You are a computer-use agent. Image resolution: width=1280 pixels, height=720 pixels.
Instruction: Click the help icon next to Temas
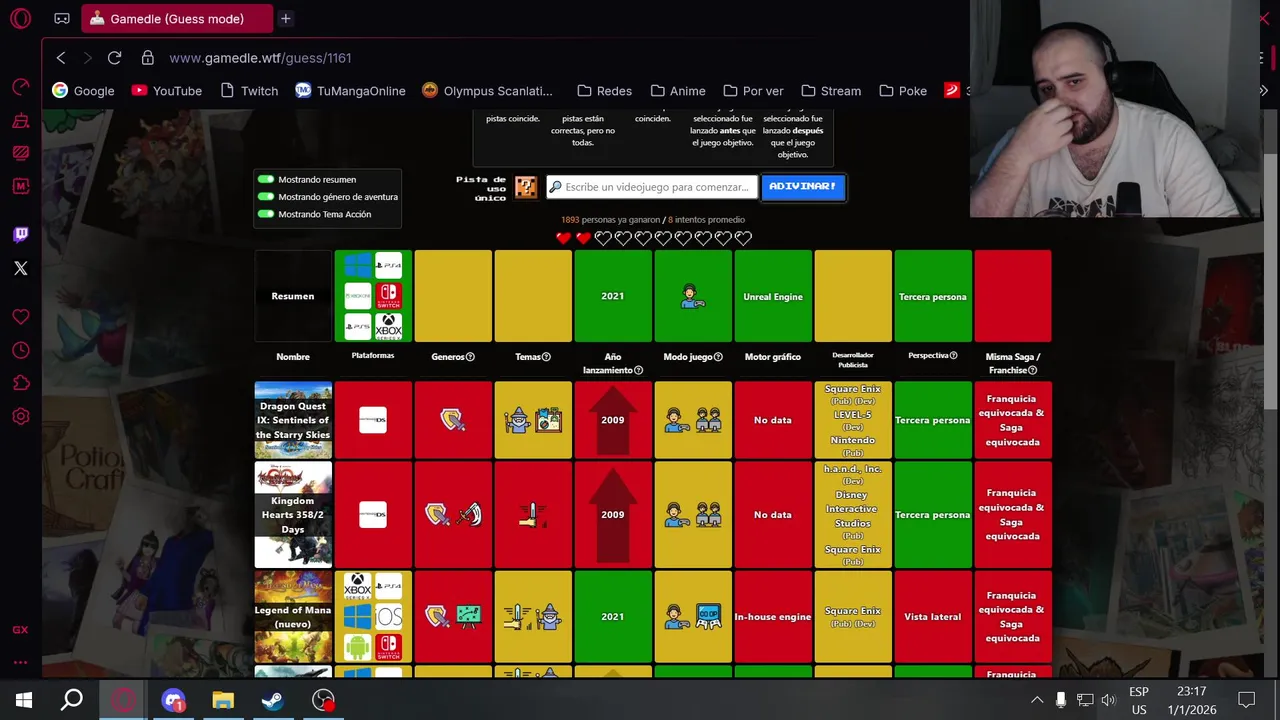pos(546,357)
